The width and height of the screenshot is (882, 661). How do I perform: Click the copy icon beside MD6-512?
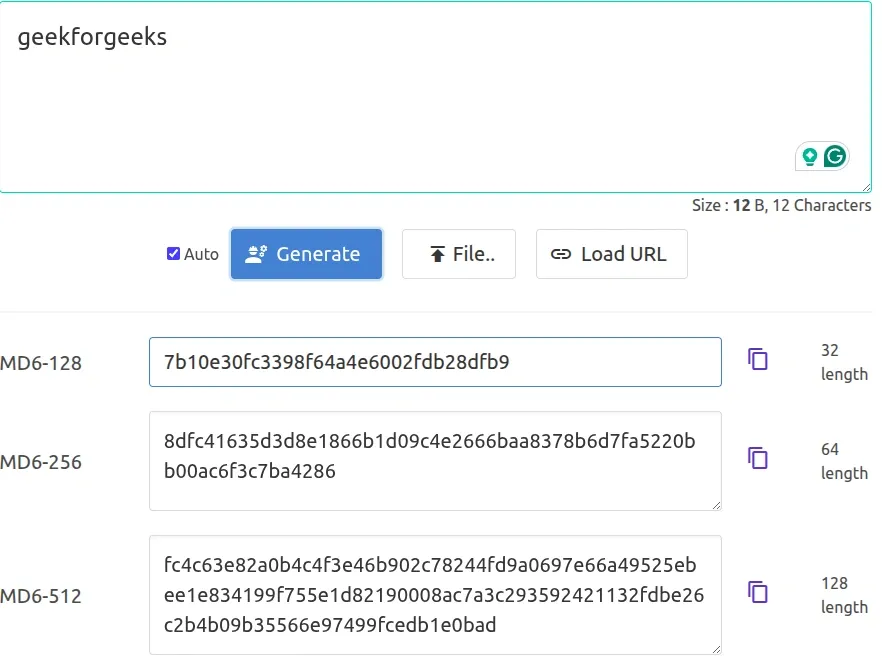[x=758, y=592]
